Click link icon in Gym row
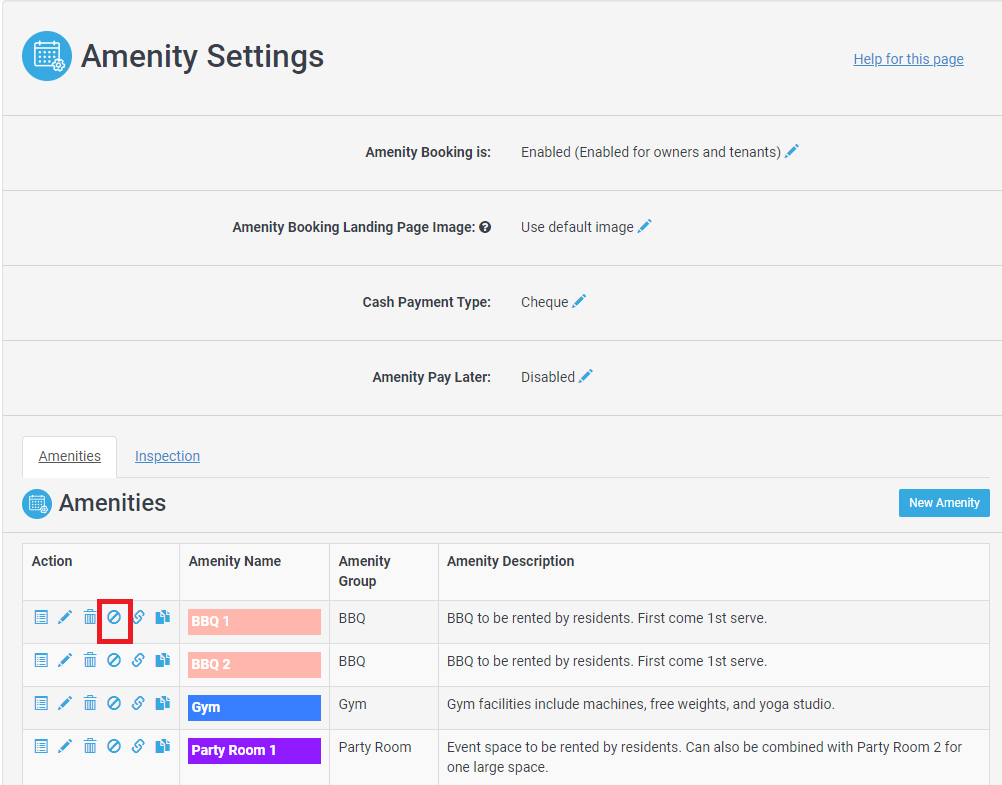This screenshot has height=785, width=1002. [138, 704]
